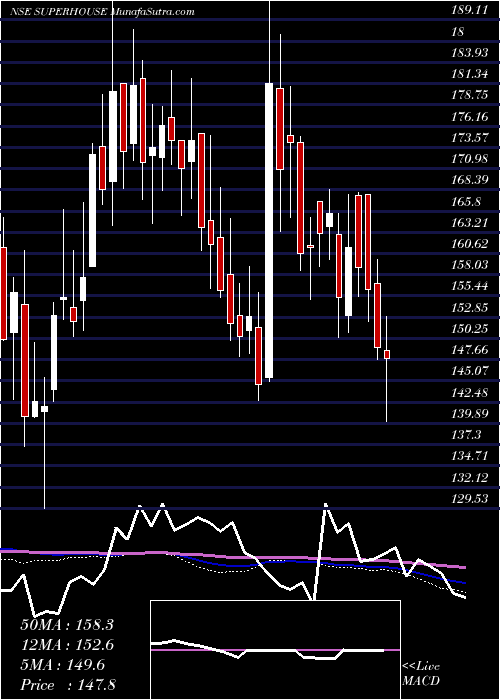Viewport: 500px width, 700px height.
Task: Click the NSE SUPERHOUSE chart title
Action: pyautogui.click(x=59, y=12)
